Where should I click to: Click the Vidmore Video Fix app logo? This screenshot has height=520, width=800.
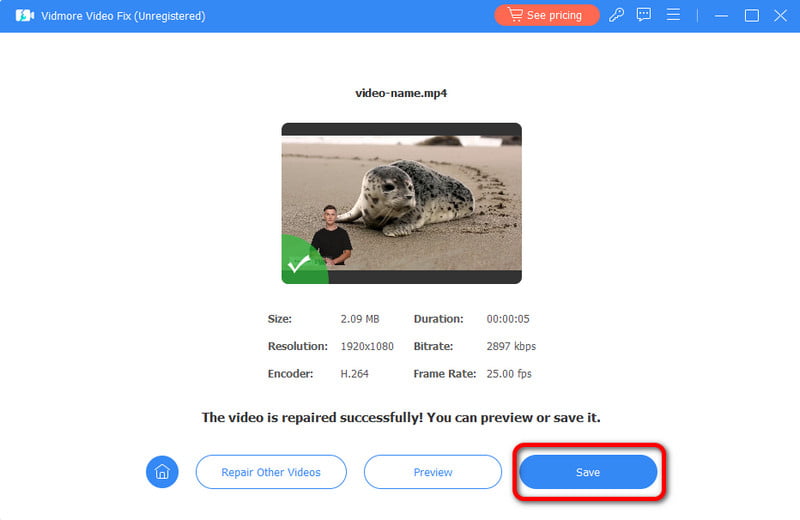tap(25, 16)
